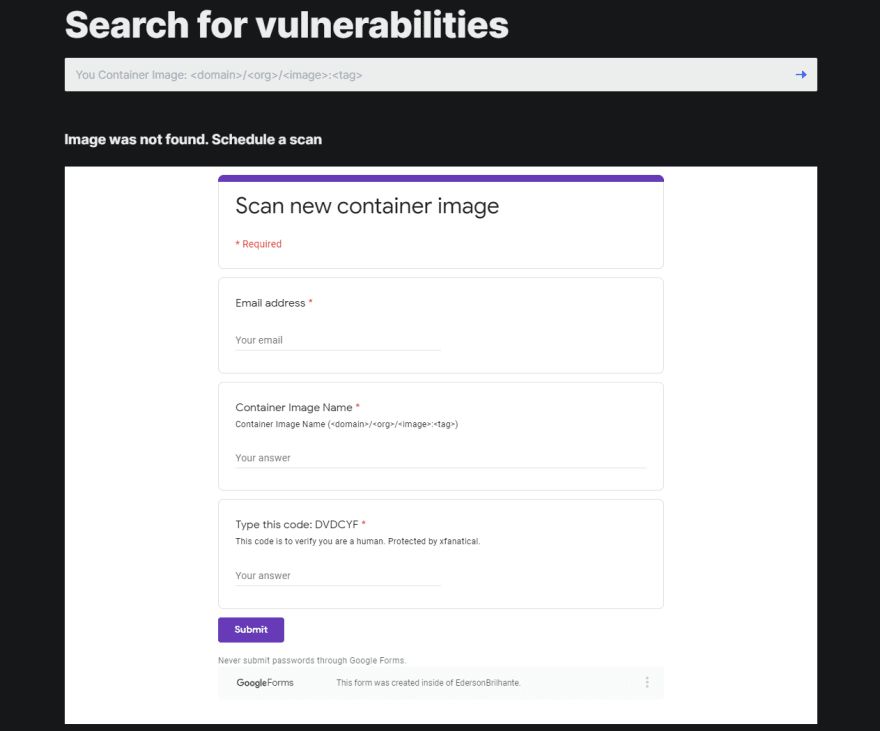Click the blue arrow search submit icon
The width and height of the screenshot is (880, 731).
(800, 75)
